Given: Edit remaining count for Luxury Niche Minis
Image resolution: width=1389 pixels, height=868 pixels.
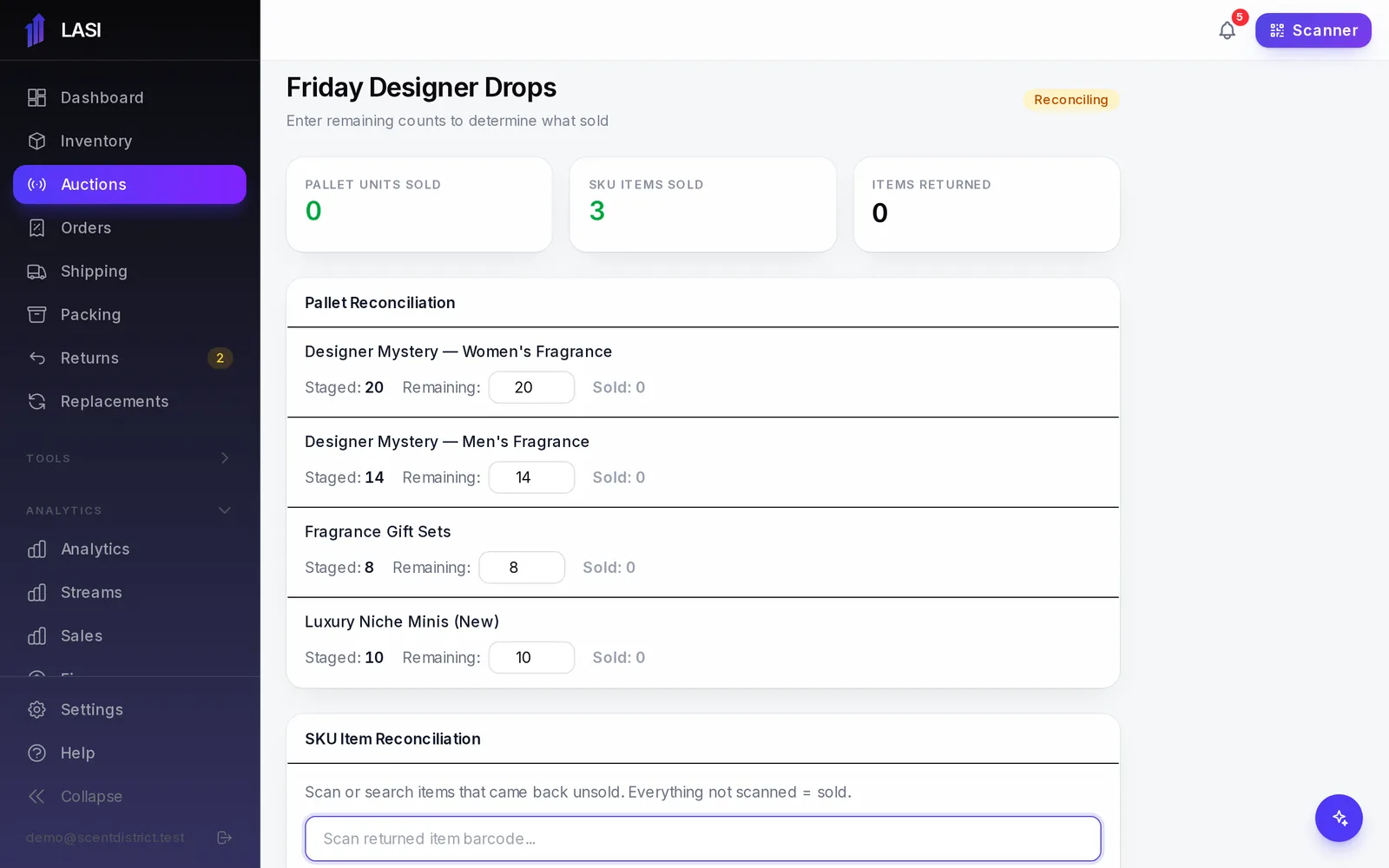Looking at the screenshot, I should pos(531,657).
